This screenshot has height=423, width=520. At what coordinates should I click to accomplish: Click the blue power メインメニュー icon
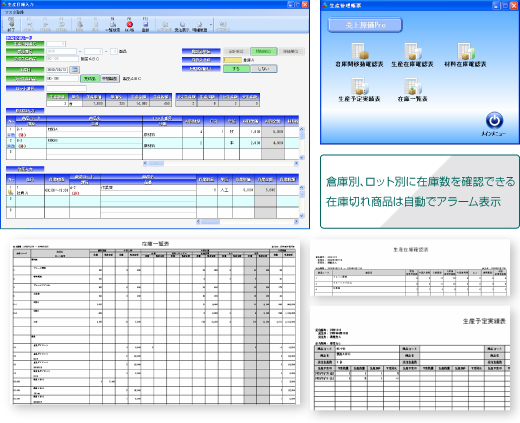coord(494,124)
